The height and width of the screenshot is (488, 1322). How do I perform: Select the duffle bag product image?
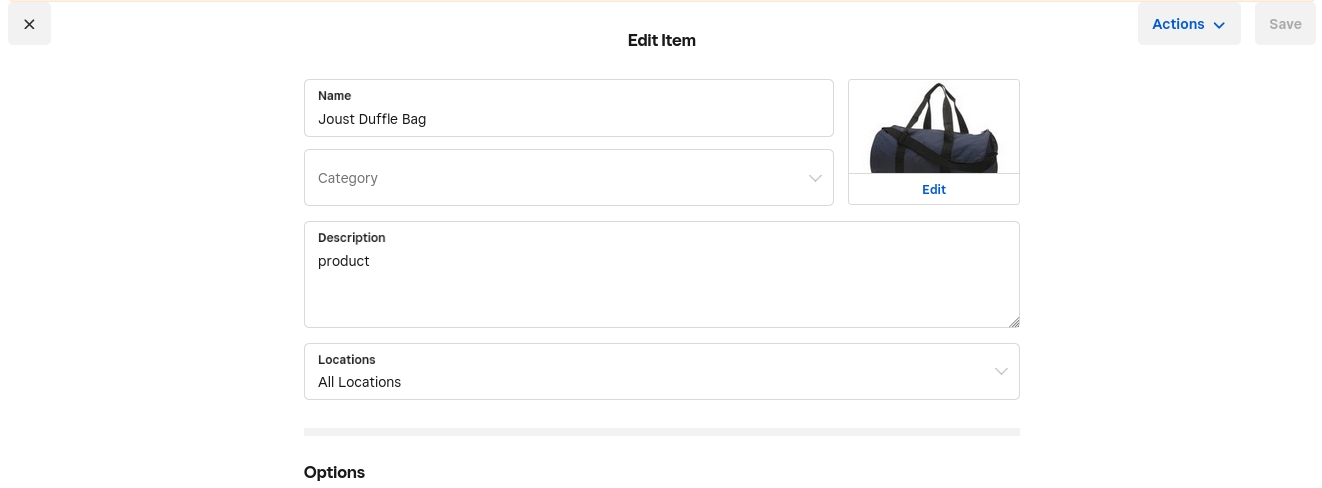click(x=934, y=127)
